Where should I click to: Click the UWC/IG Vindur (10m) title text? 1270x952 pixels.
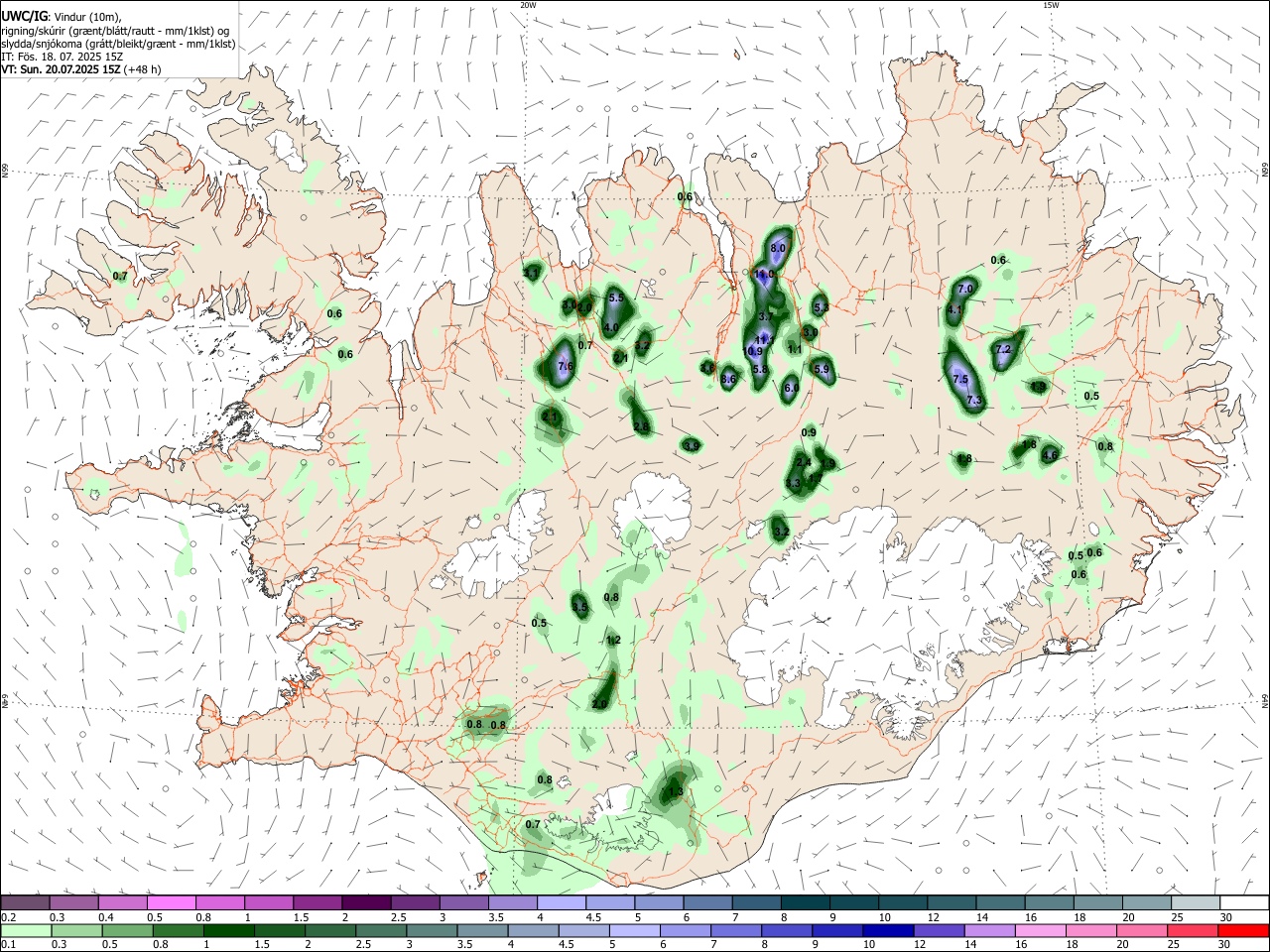pos(61,17)
